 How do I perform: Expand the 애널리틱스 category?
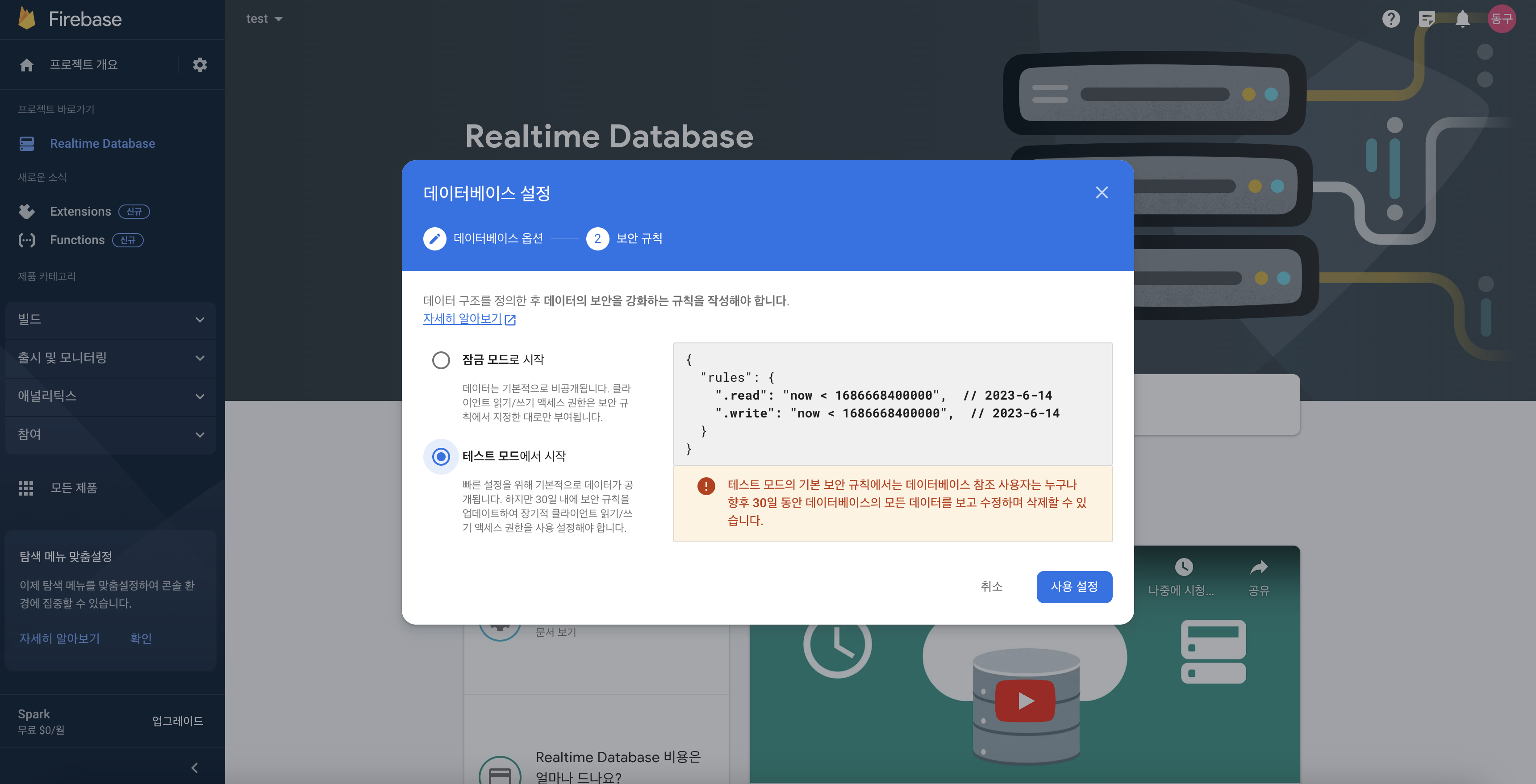tap(110, 396)
